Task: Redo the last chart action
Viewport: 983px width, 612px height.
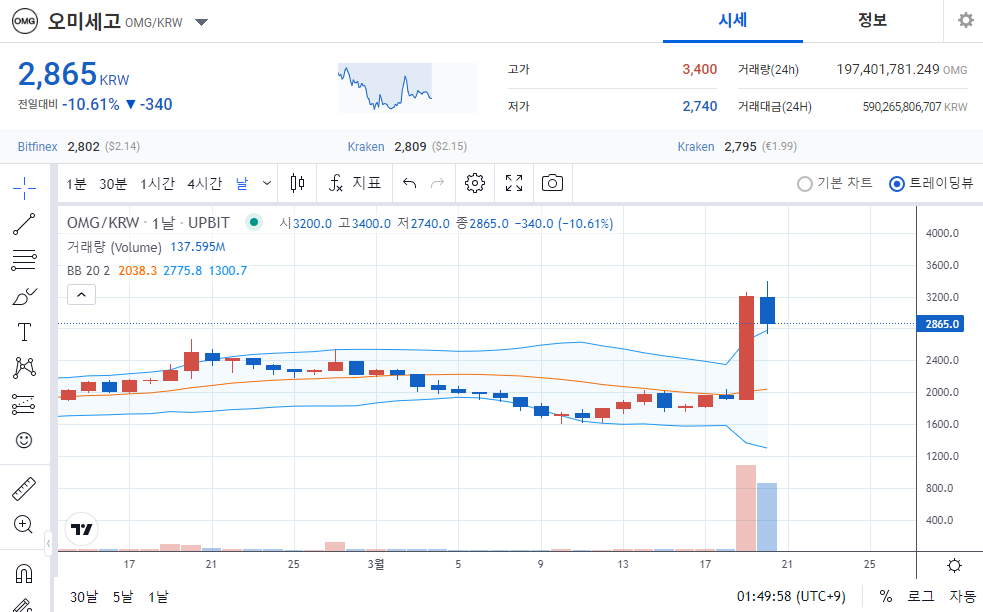Action: tap(438, 183)
